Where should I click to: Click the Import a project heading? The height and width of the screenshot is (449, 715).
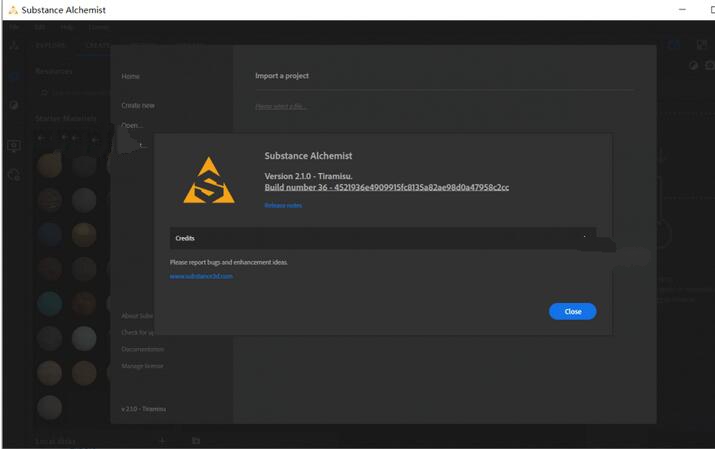tap(282, 76)
